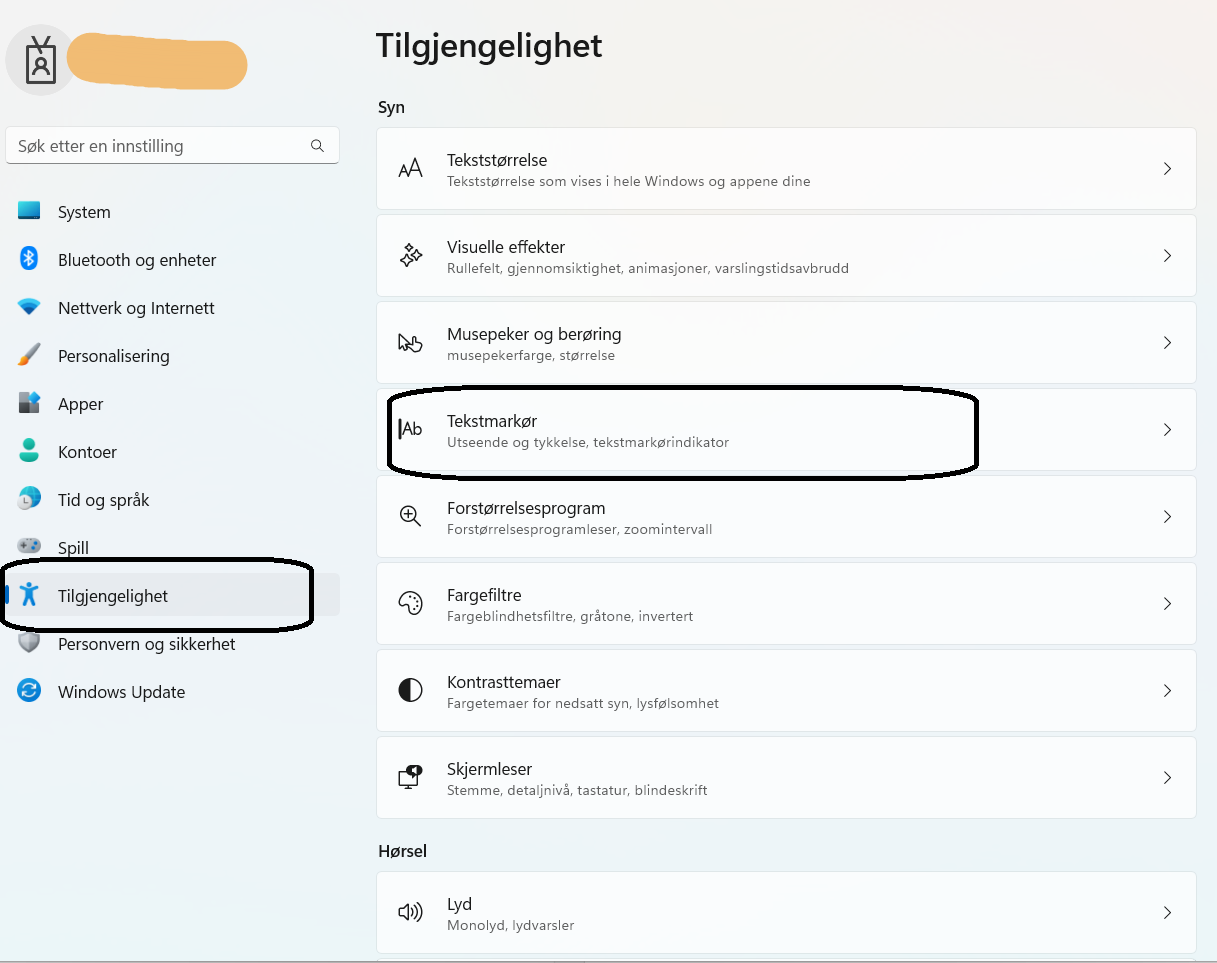Click the Tekststørrelse AA icon
The width and height of the screenshot is (1217, 963).
coord(410,169)
